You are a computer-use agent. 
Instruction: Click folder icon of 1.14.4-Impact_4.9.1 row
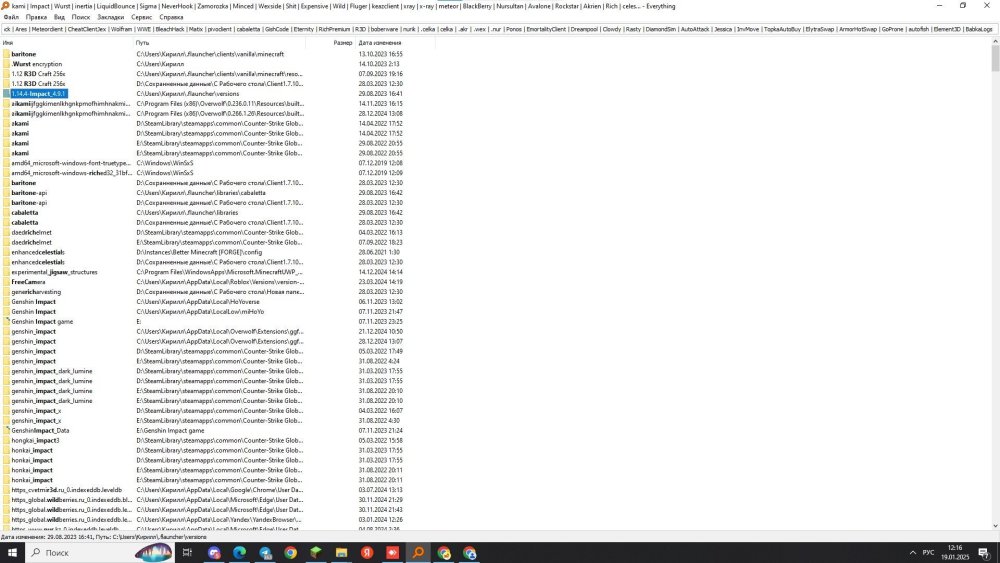tap(6, 94)
